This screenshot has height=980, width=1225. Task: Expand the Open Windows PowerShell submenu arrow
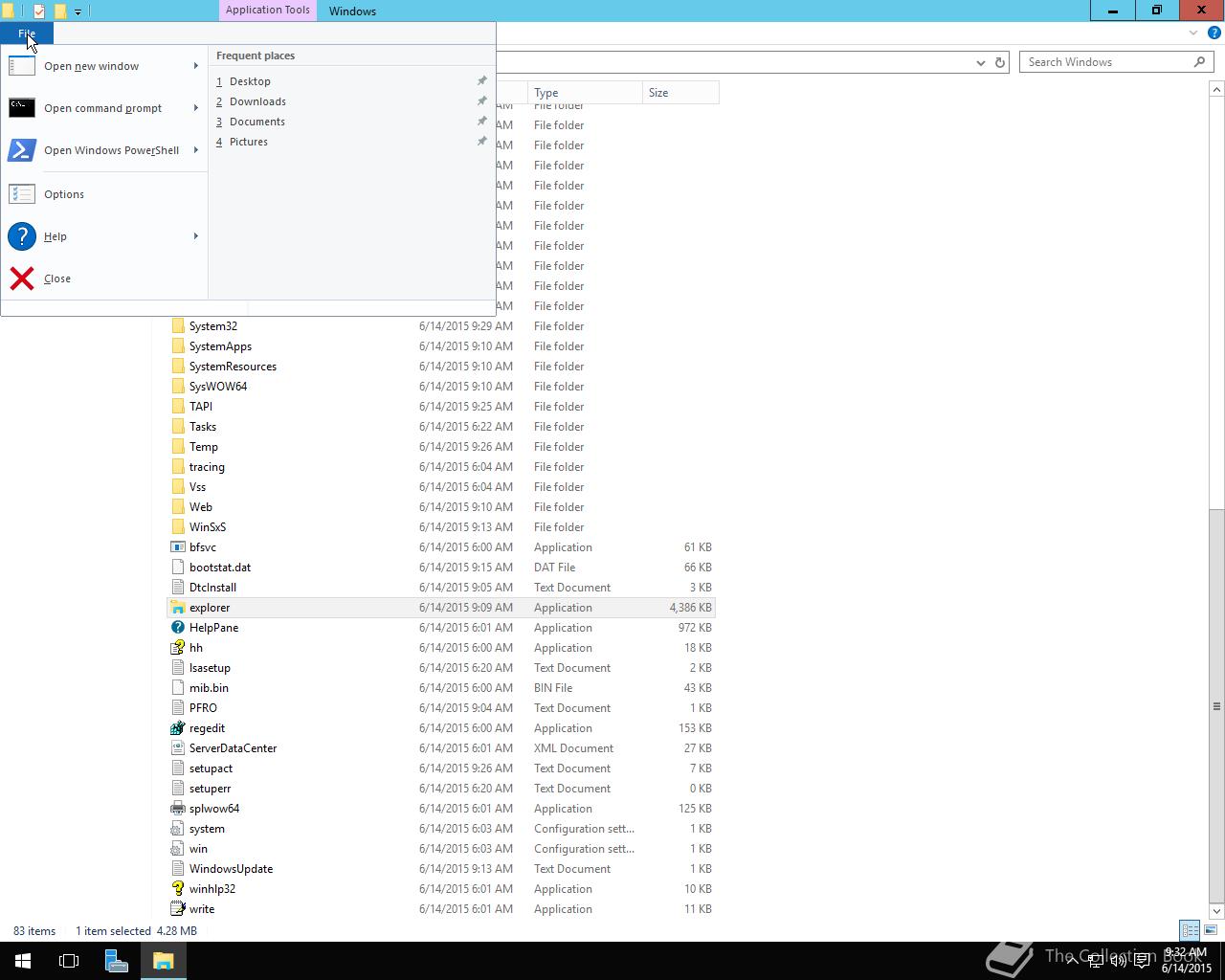pos(195,150)
